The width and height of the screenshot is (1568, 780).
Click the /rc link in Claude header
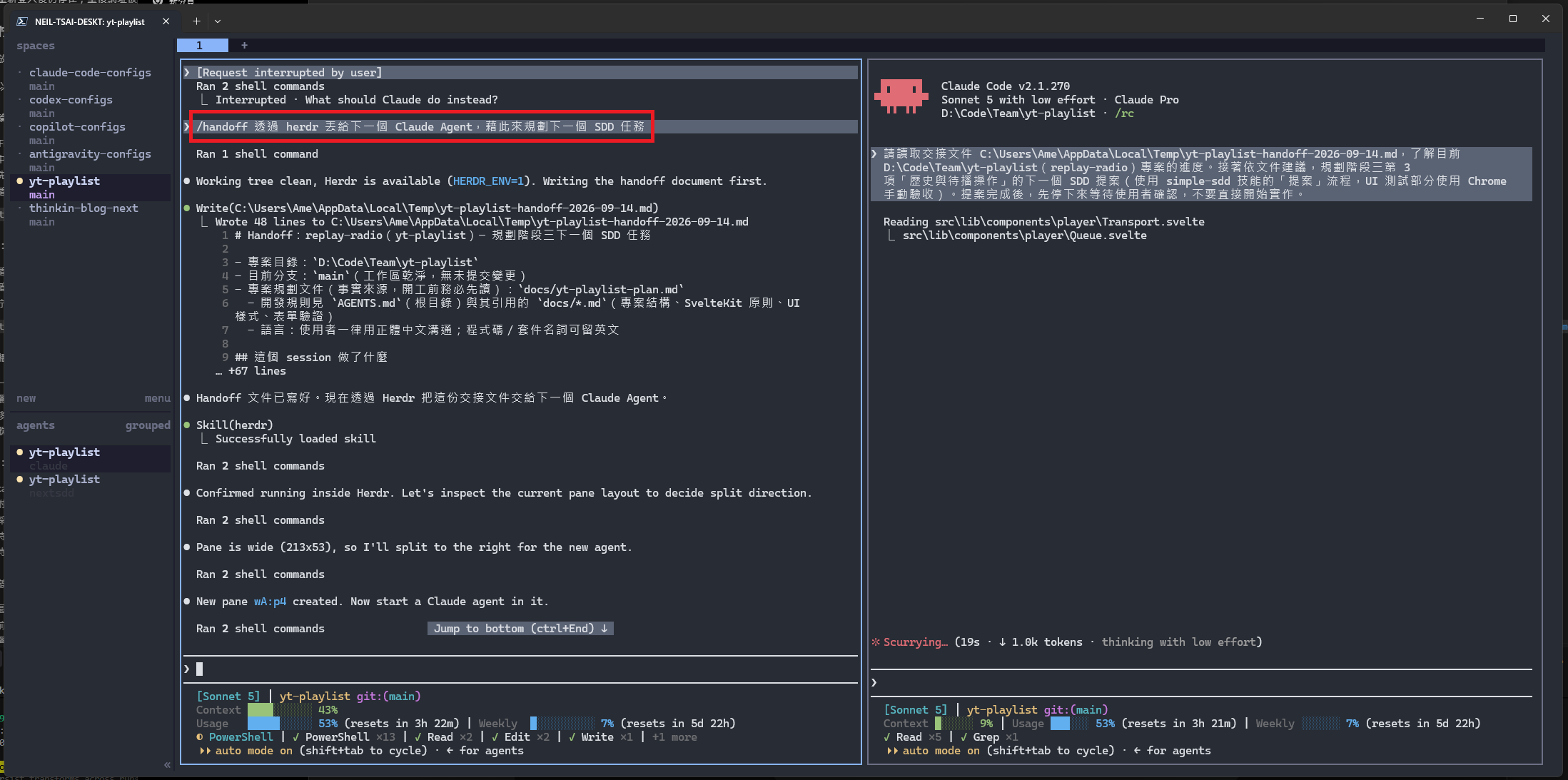pyautogui.click(x=1124, y=113)
